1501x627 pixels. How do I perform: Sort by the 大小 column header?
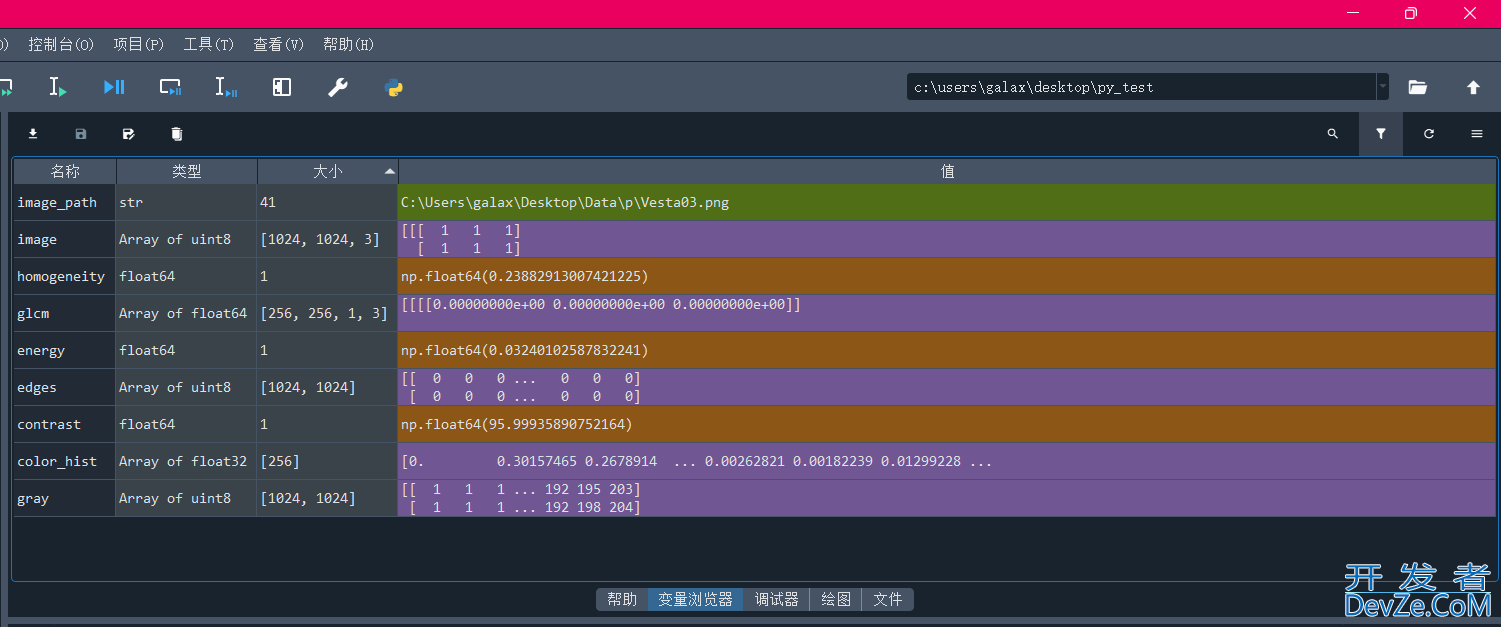click(328, 171)
